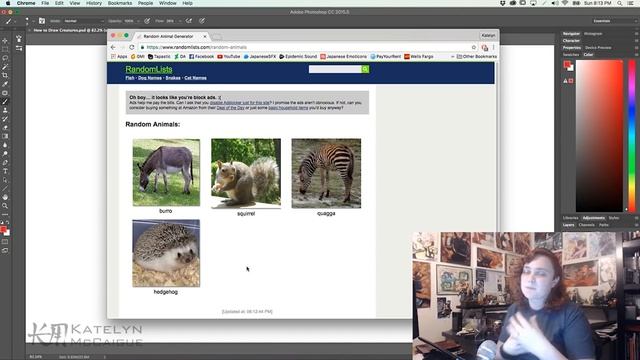Select the Hand tool
This screenshot has height=360, width=640.
(x=5, y=197)
